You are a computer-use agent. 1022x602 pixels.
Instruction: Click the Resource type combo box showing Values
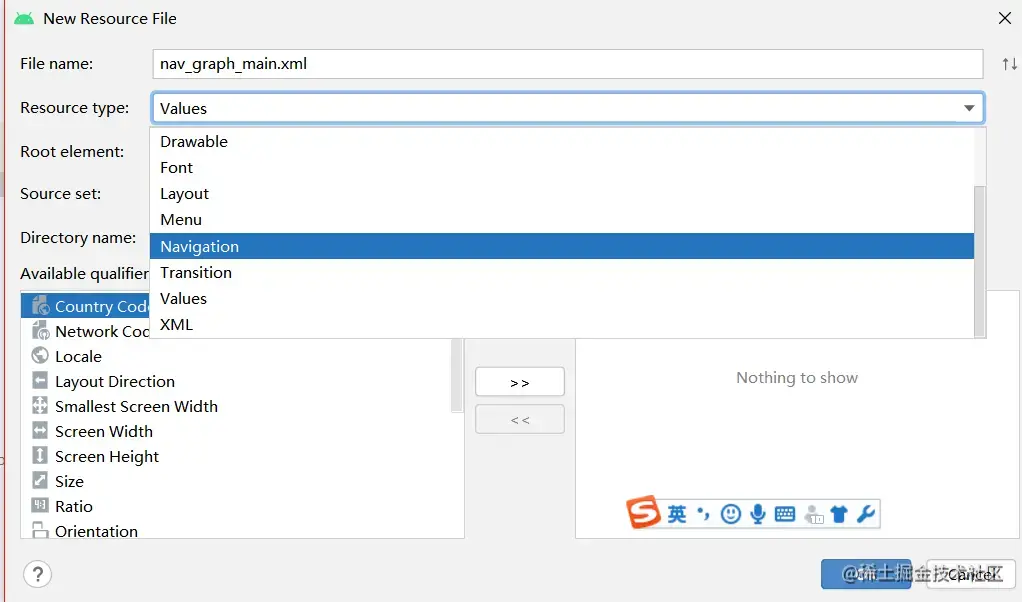[567, 108]
